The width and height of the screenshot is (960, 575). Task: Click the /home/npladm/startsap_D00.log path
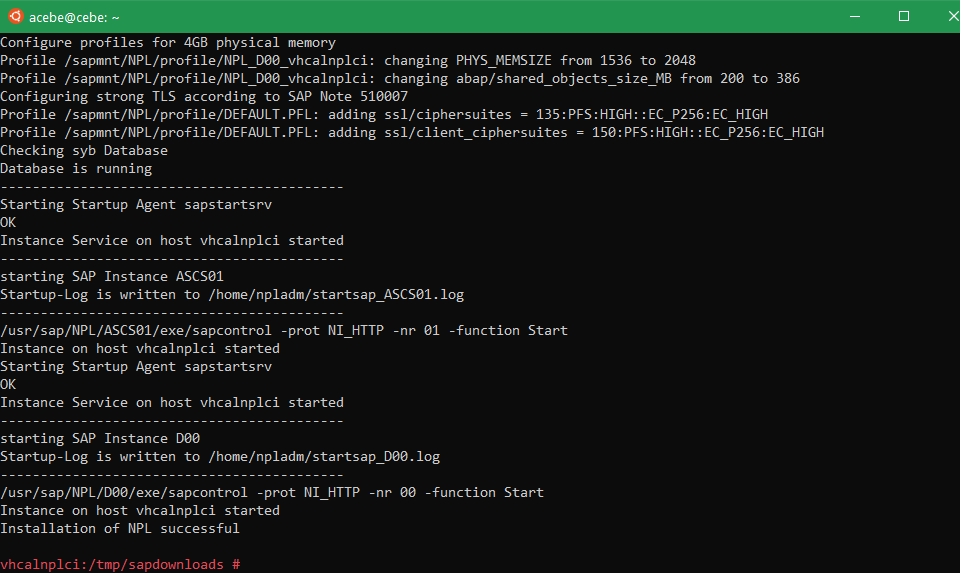tap(324, 456)
